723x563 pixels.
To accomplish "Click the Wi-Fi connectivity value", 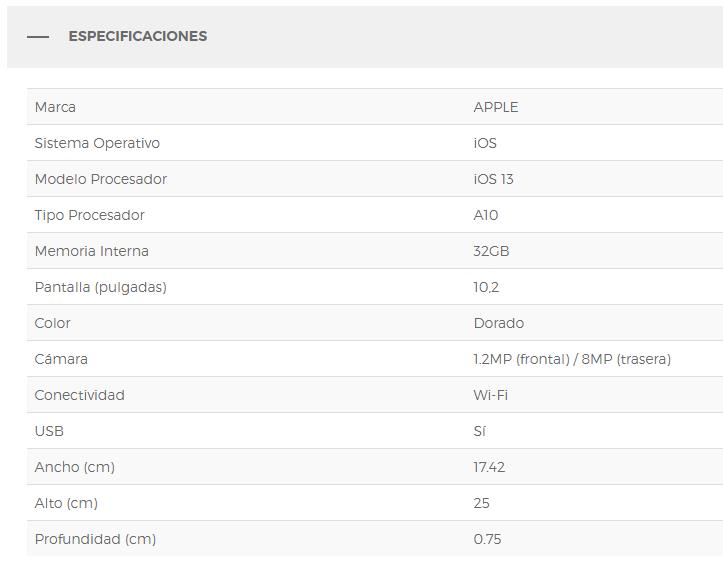I will coord(490,395).
